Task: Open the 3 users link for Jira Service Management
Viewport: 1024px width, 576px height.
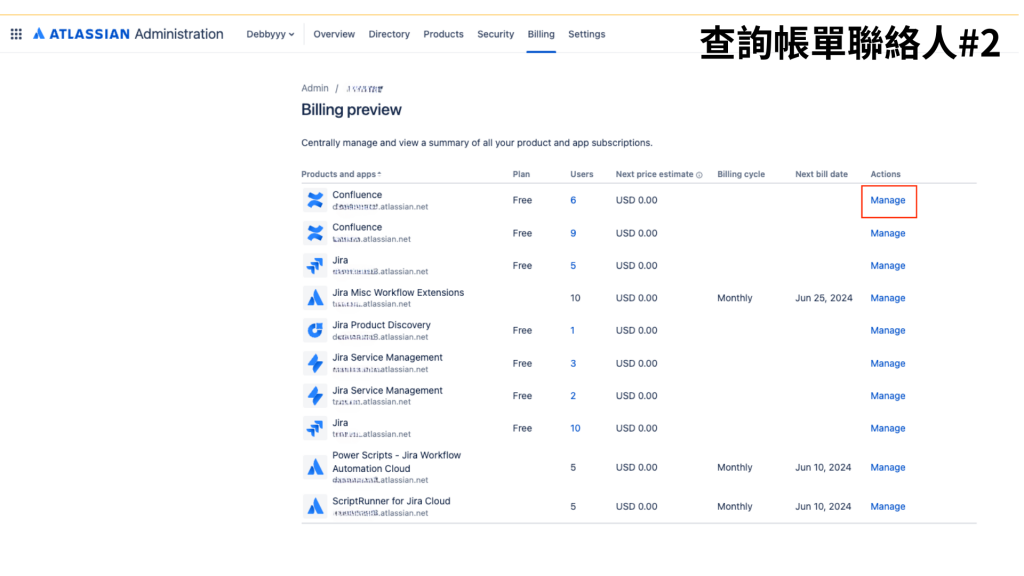Action: coord(573,363)
